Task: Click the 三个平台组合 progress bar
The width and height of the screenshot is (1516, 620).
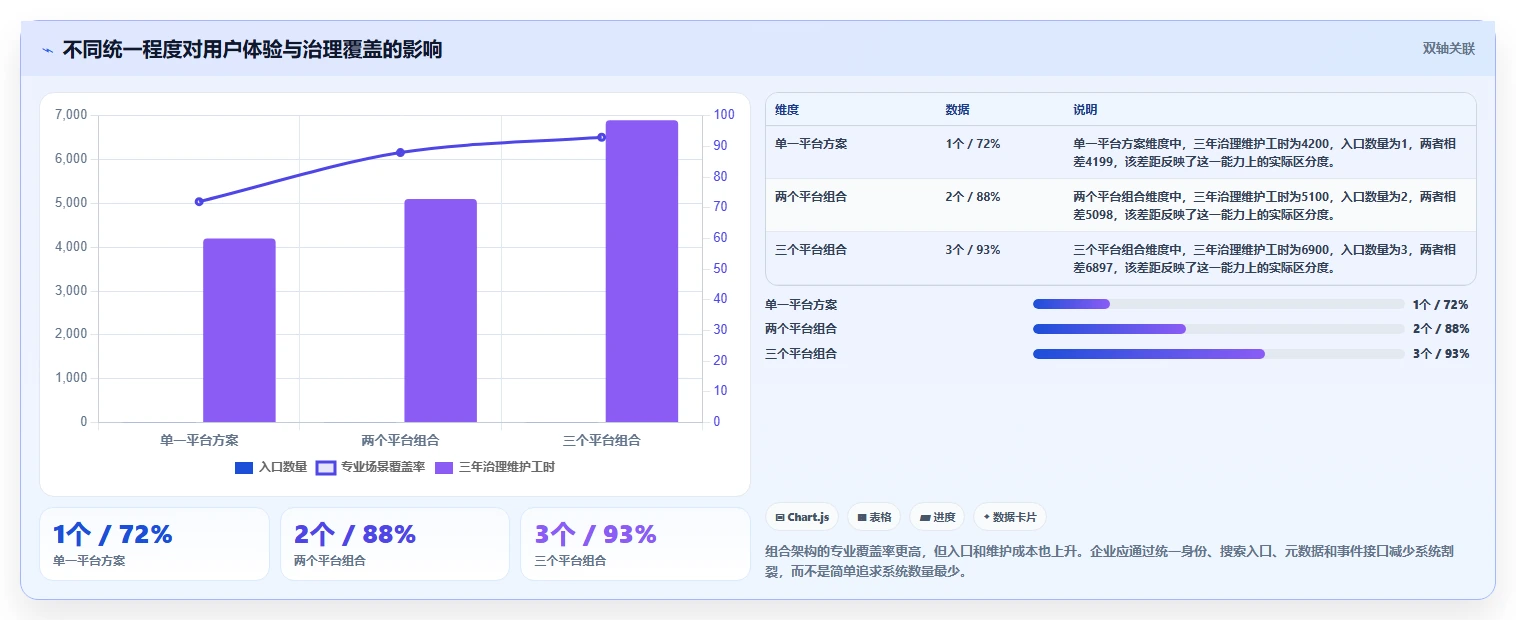Action: point(1219,354)
